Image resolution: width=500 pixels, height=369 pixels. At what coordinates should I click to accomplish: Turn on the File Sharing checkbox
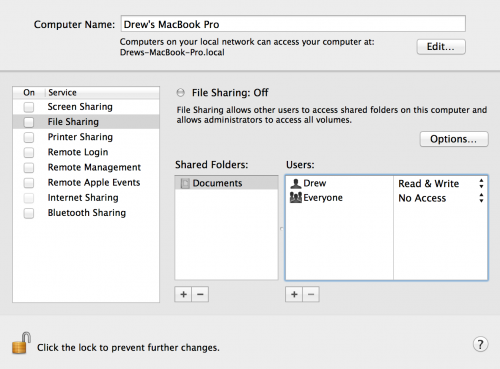point(29,122)
